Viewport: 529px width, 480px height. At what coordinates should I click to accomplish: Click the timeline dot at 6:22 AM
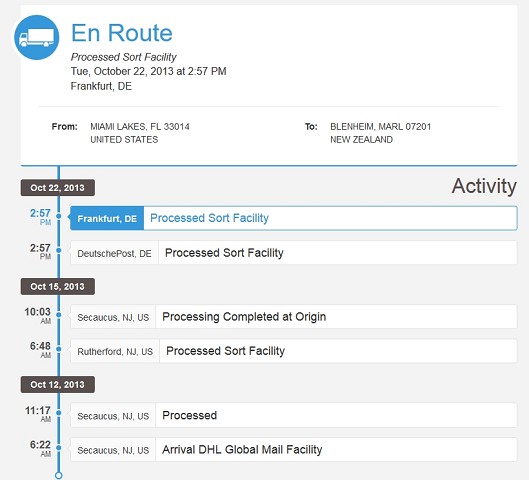pos(59,448)
